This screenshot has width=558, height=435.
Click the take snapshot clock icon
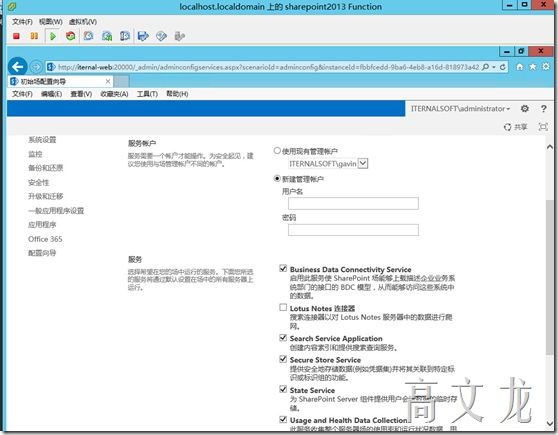(x=88, y=36)
